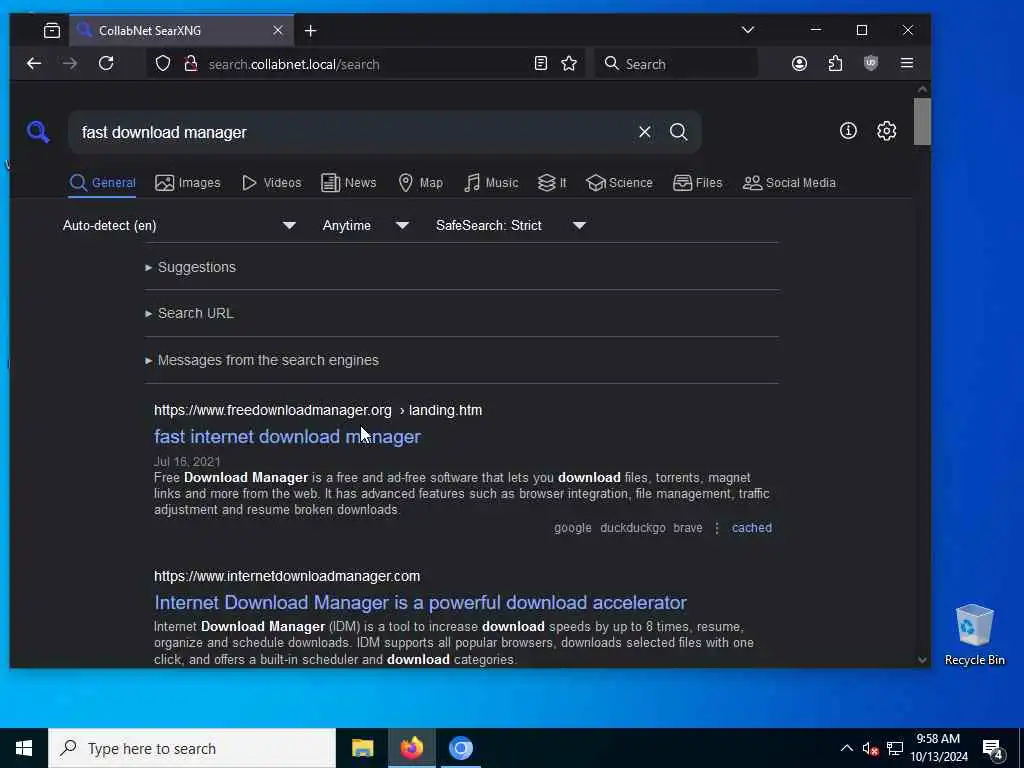The height and width of the screenshot is (768, 1024).
Task: Toggle reader view icon in address bar
Action: (541, 63)
